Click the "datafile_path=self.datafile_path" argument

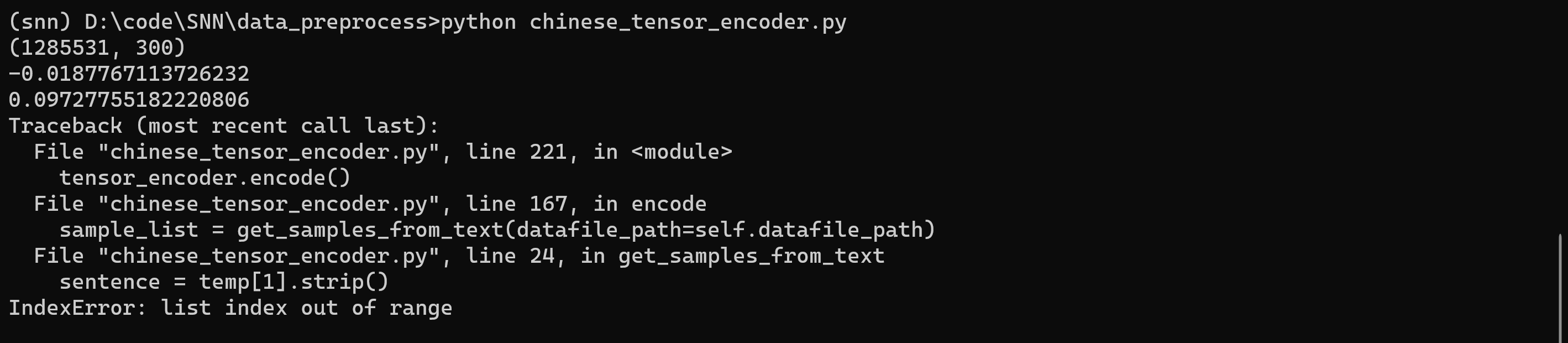(719, 230)
